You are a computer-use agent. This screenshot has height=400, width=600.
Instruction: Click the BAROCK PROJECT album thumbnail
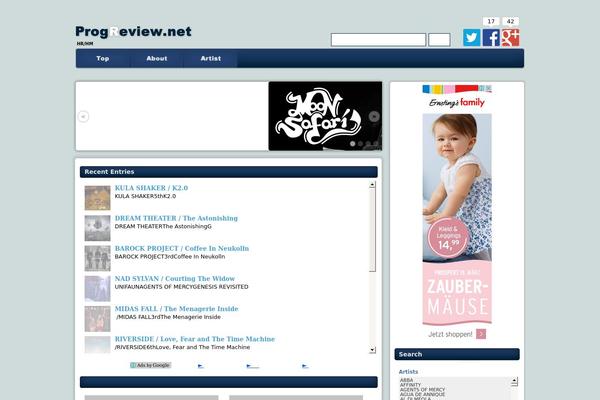(98, 258)
